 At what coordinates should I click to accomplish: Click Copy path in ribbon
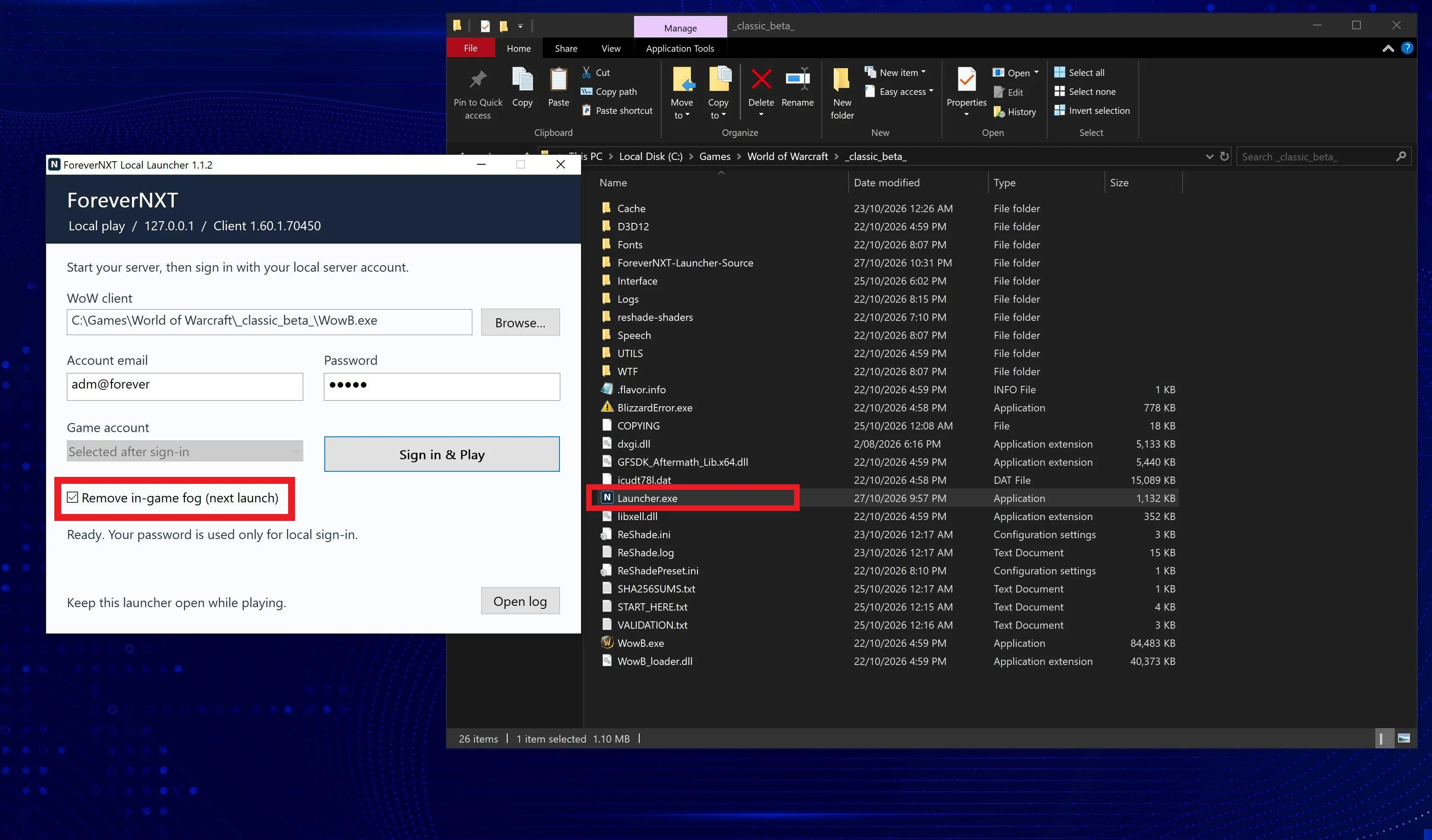coord(609,91)
